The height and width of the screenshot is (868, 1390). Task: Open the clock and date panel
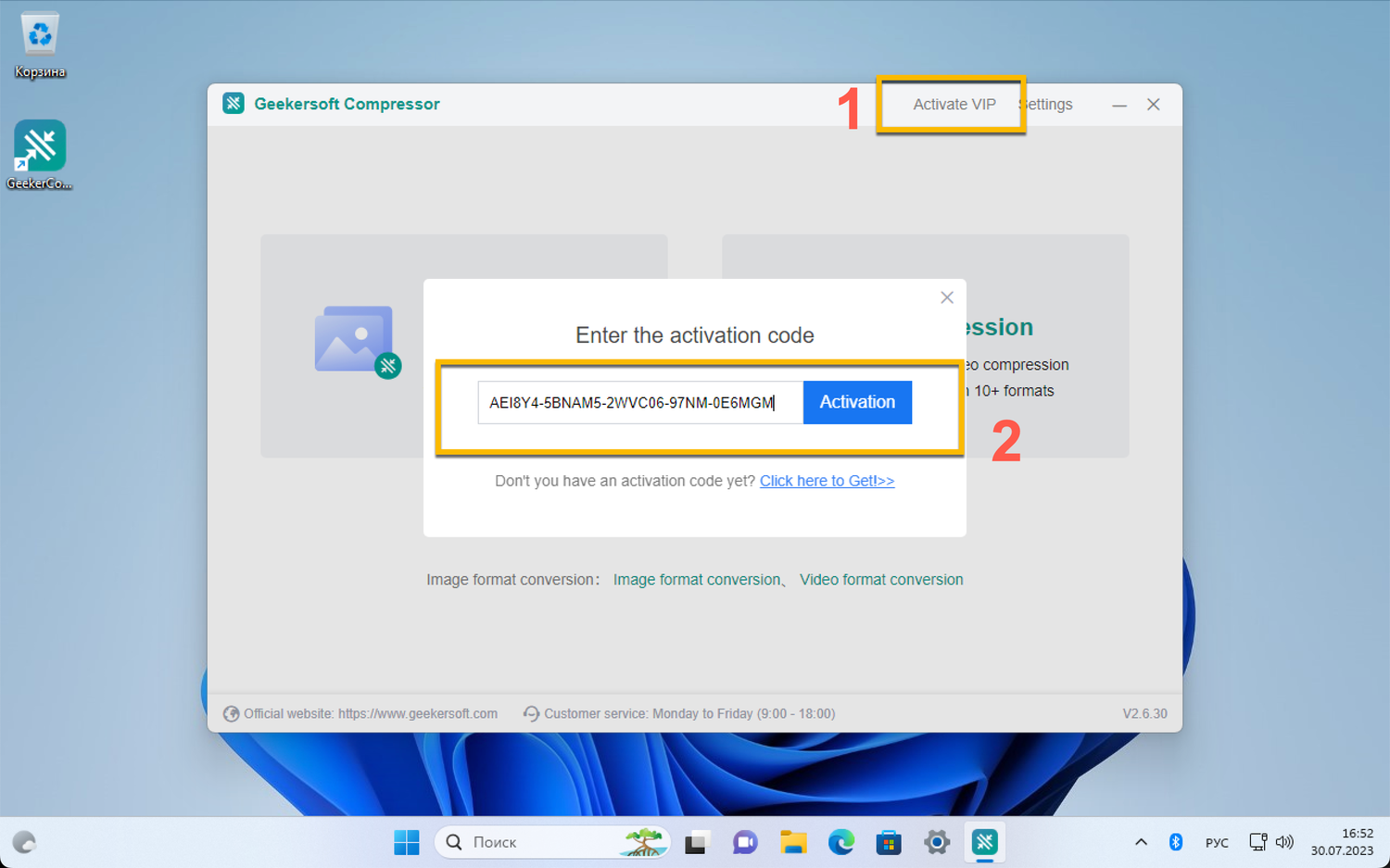pos(1342,842)
